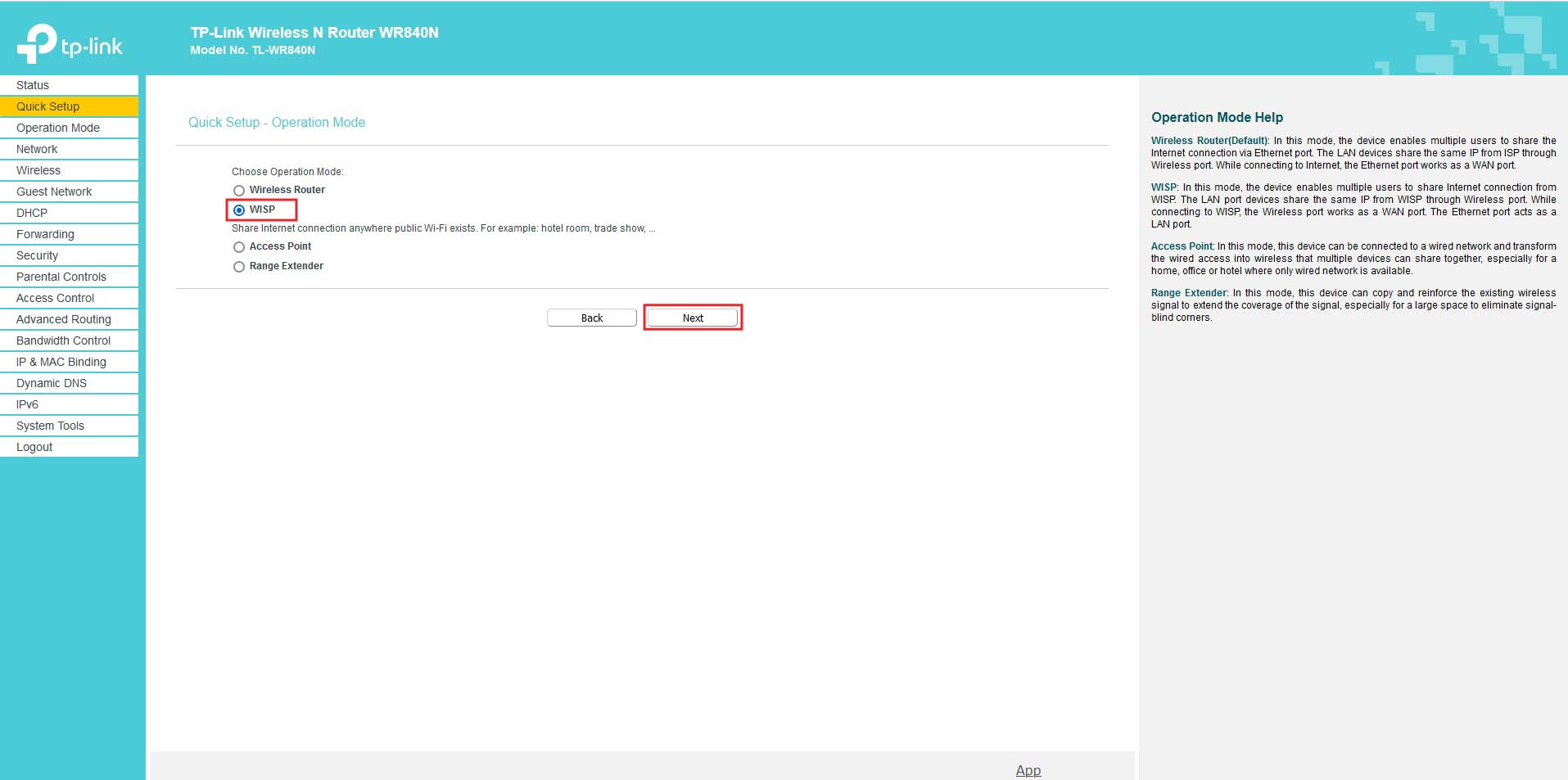Open the Status menu item
The image size is (1568, 780).
(69, 85)
